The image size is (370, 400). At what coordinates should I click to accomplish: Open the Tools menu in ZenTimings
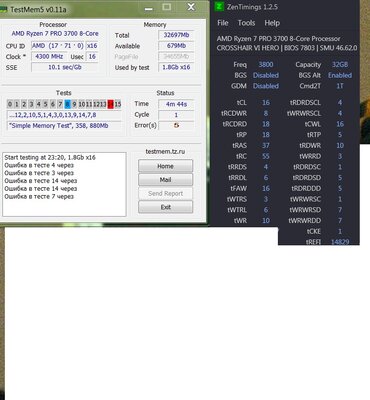click(246, 23)
